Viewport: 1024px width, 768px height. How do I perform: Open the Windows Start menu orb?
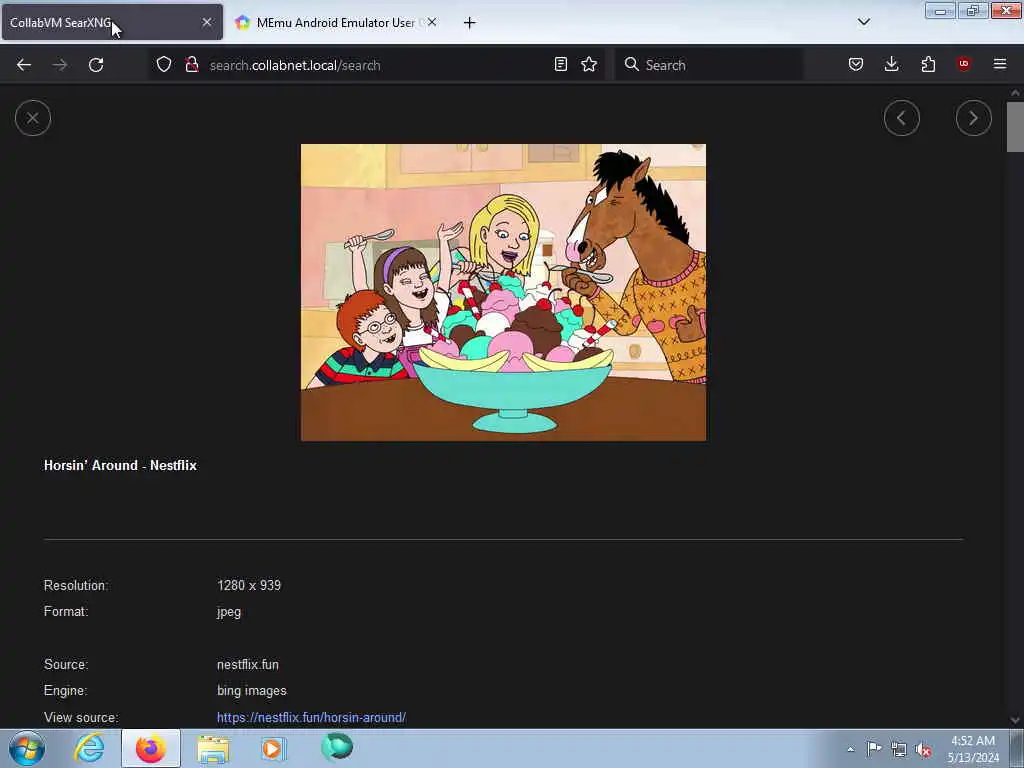[x=26, y=748]
